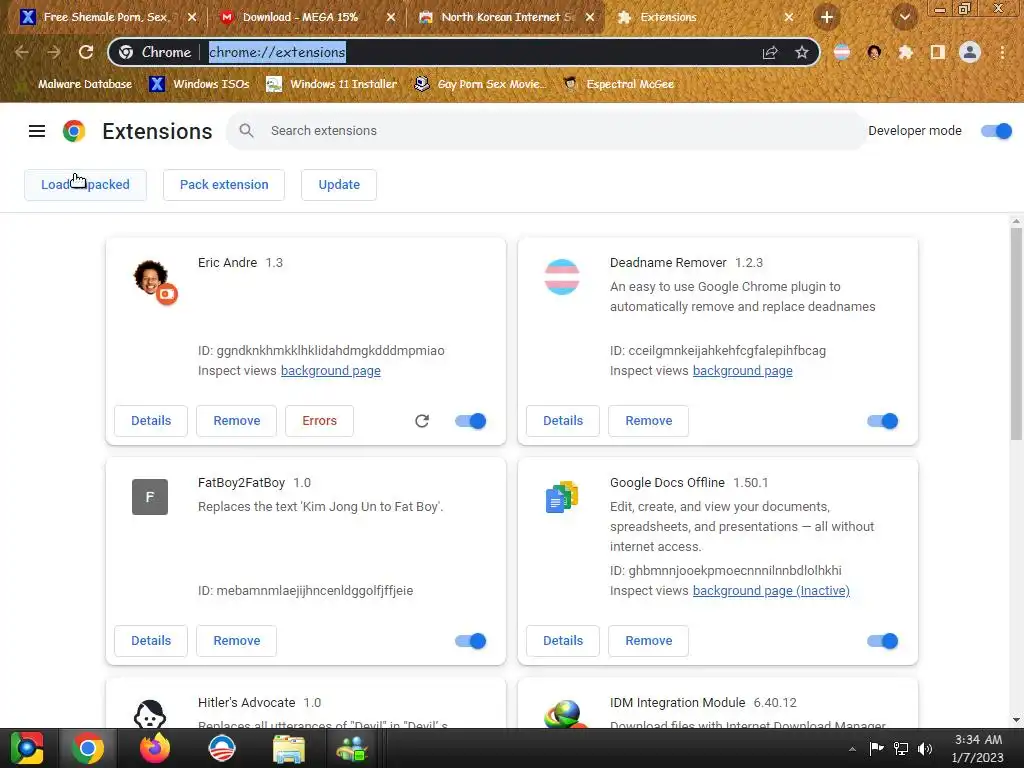Click the Deadname Remover flag icon

pos(562,277)
